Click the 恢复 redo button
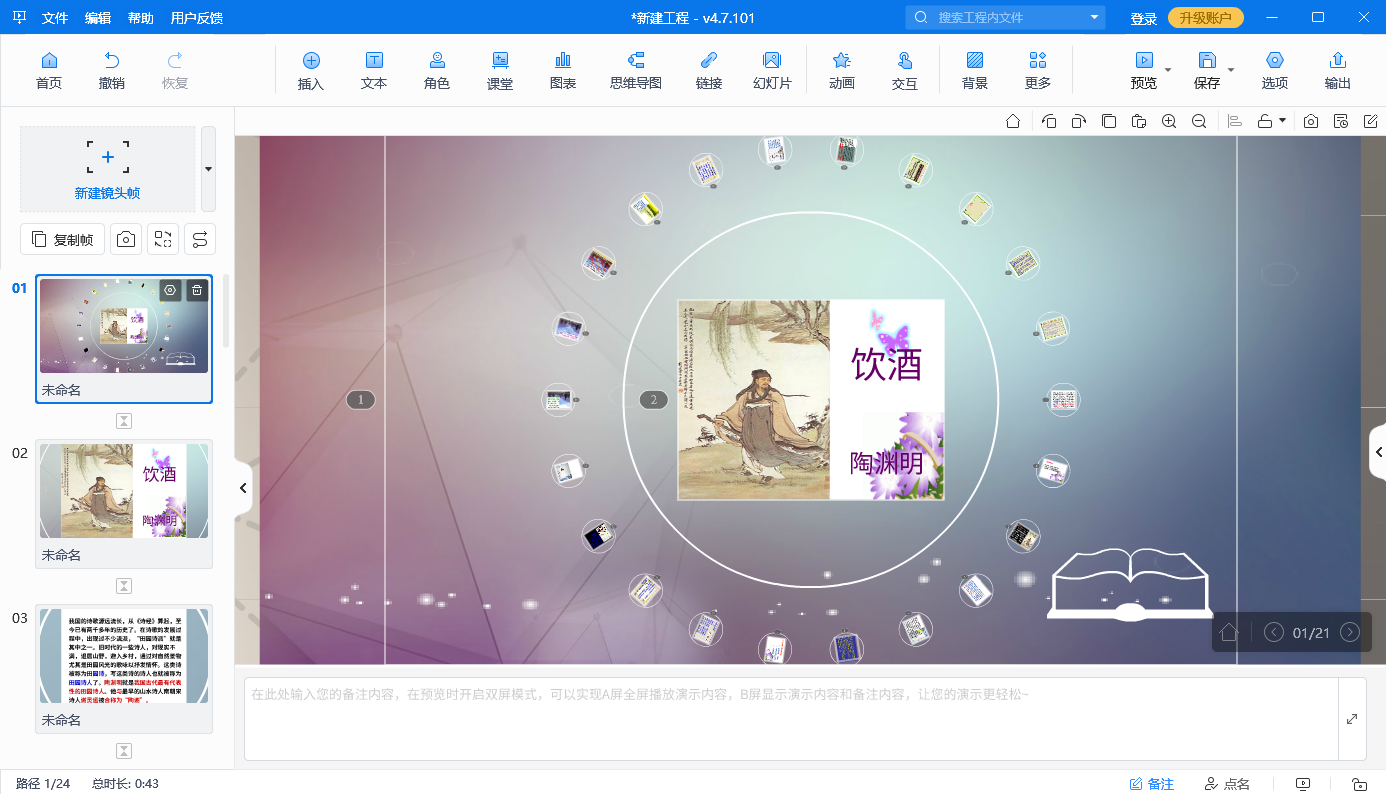The image size is (1386, 794). [x=175, y=71]
